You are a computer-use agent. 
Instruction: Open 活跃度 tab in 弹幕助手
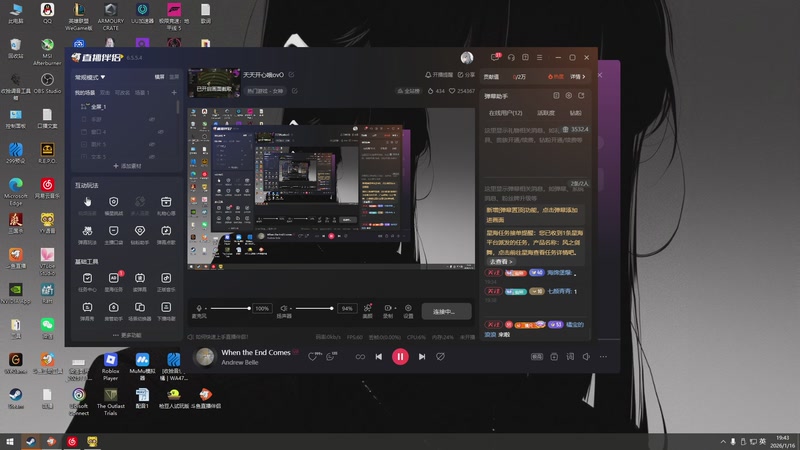click(x=546, y=113)
